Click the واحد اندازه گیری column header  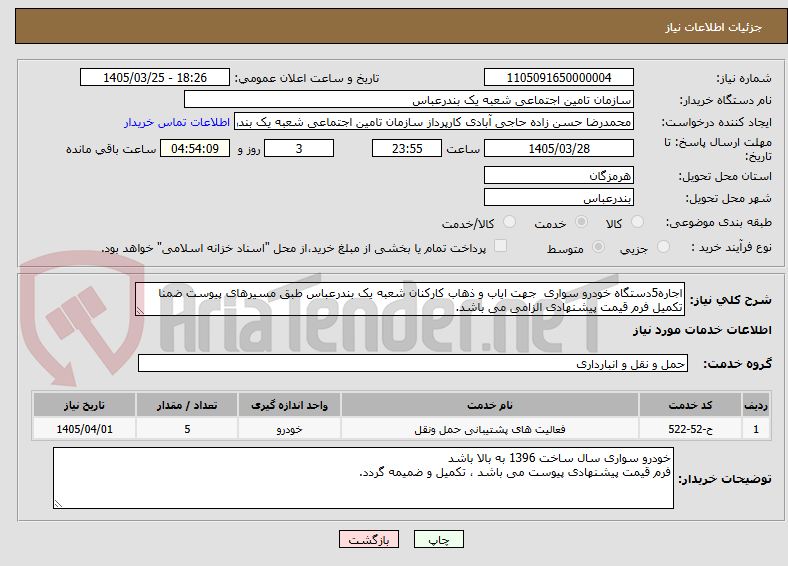(x=289, y=405)
